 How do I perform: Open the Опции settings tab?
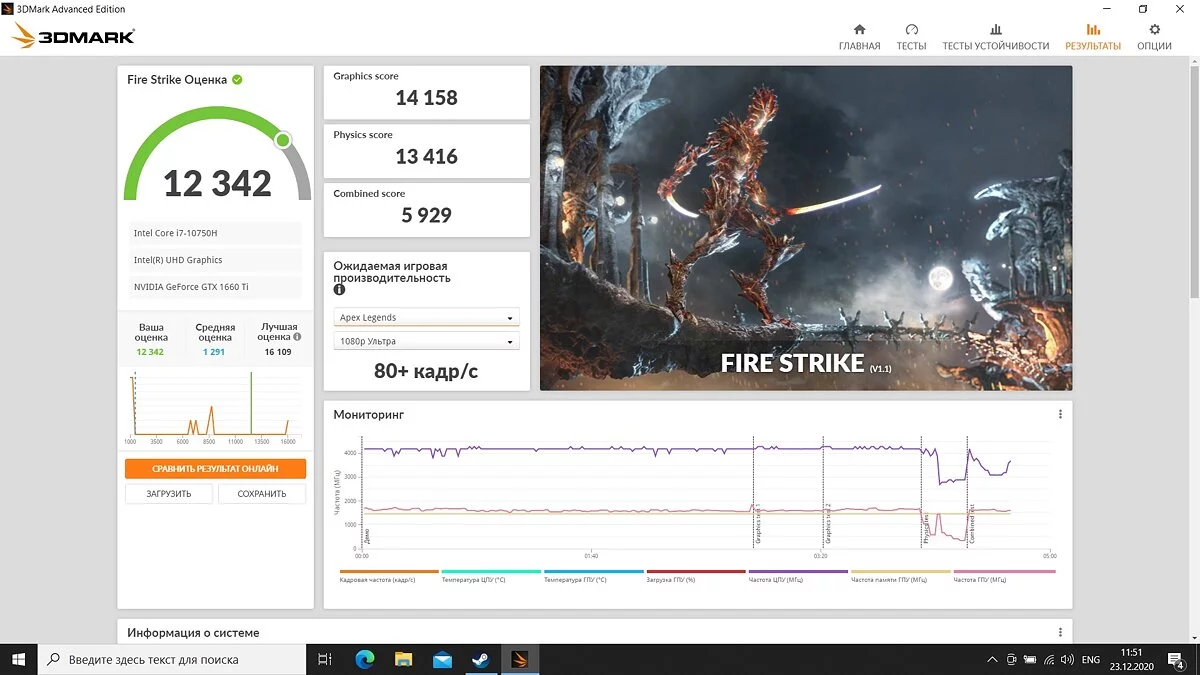pos(1154,37)
